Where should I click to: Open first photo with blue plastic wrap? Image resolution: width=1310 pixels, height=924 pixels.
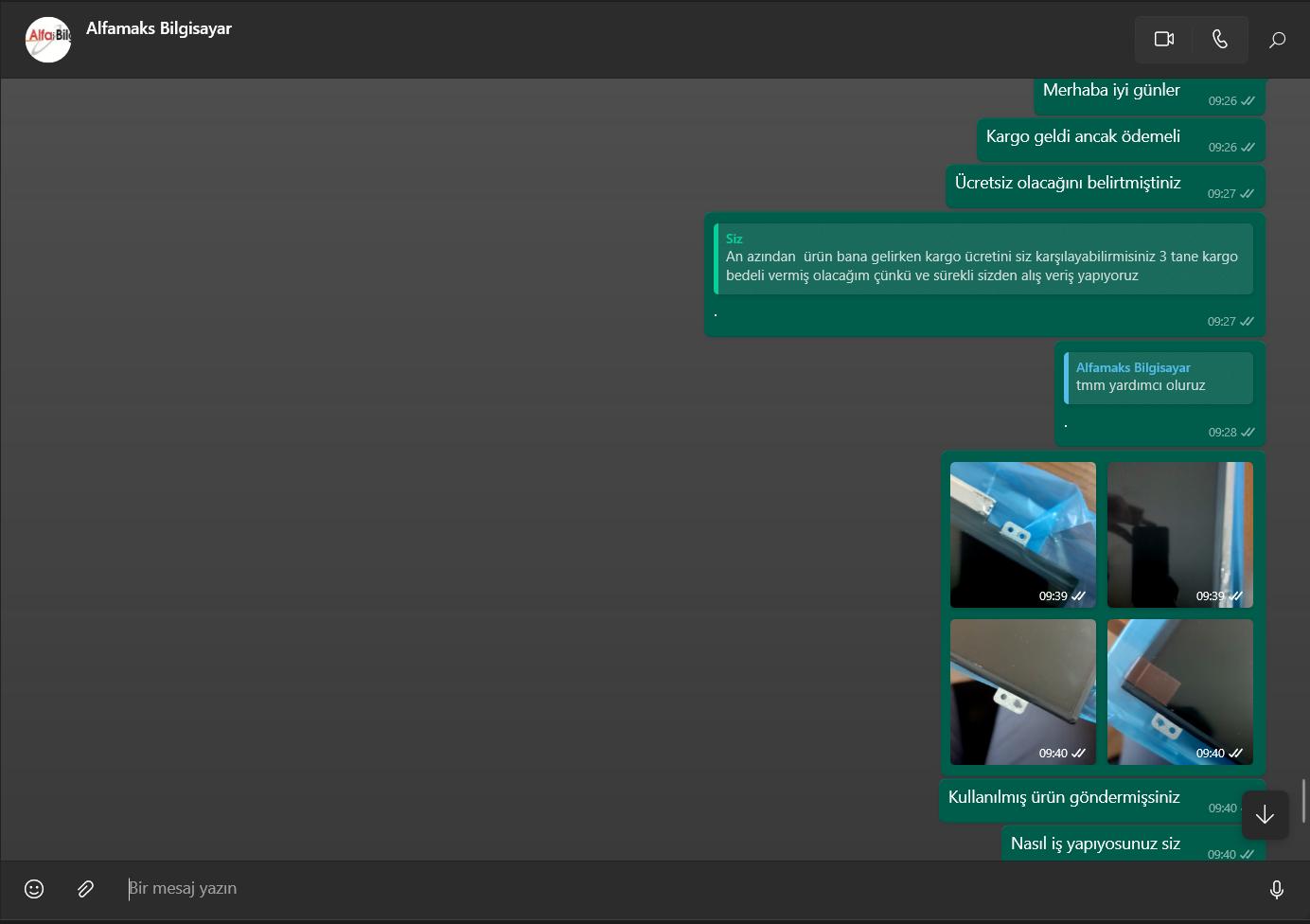tap(1022, 534)
